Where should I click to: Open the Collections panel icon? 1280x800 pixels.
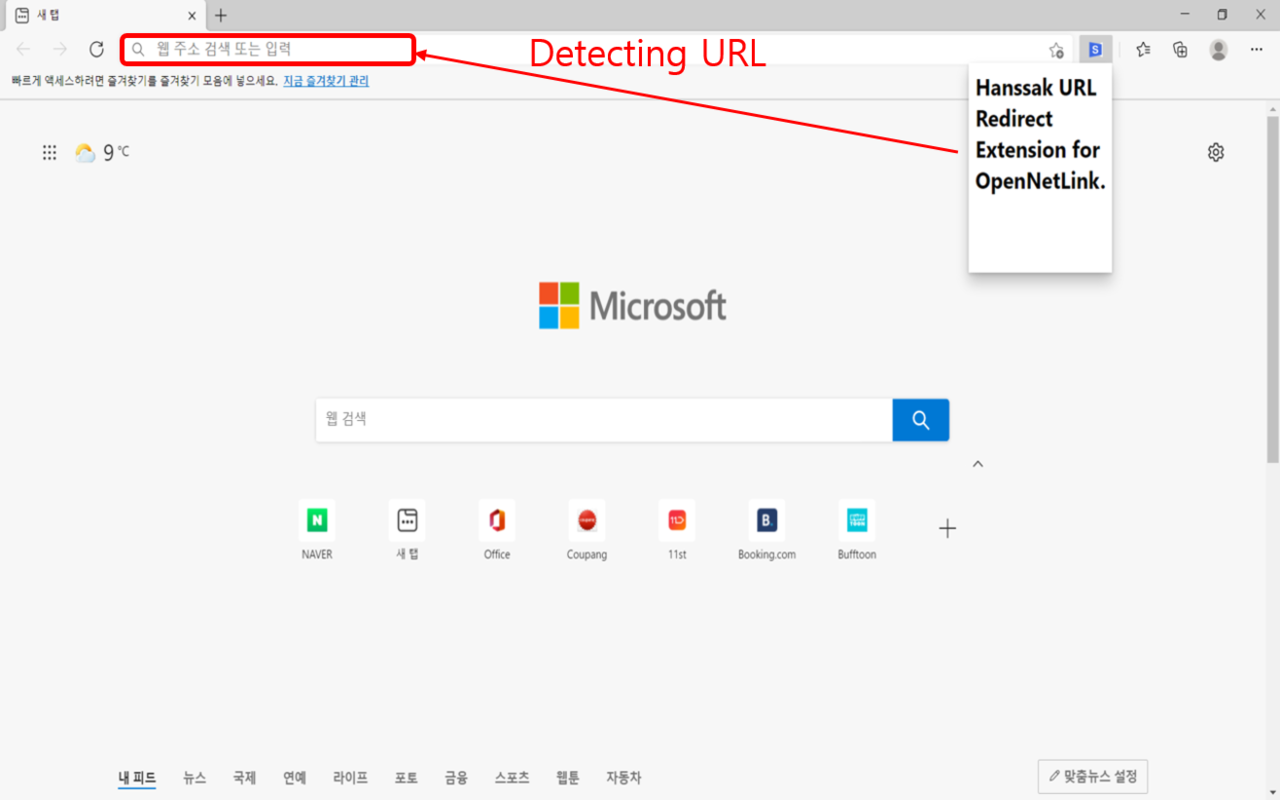tap(1180, 48)
